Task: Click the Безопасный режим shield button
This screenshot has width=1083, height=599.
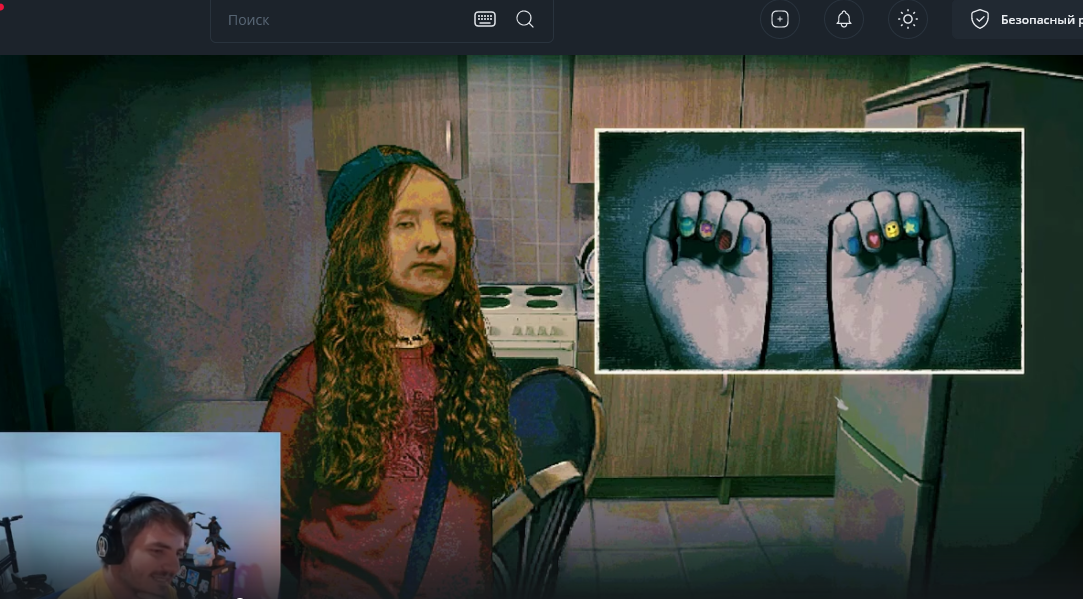Action: click(x=1018, y=19)
